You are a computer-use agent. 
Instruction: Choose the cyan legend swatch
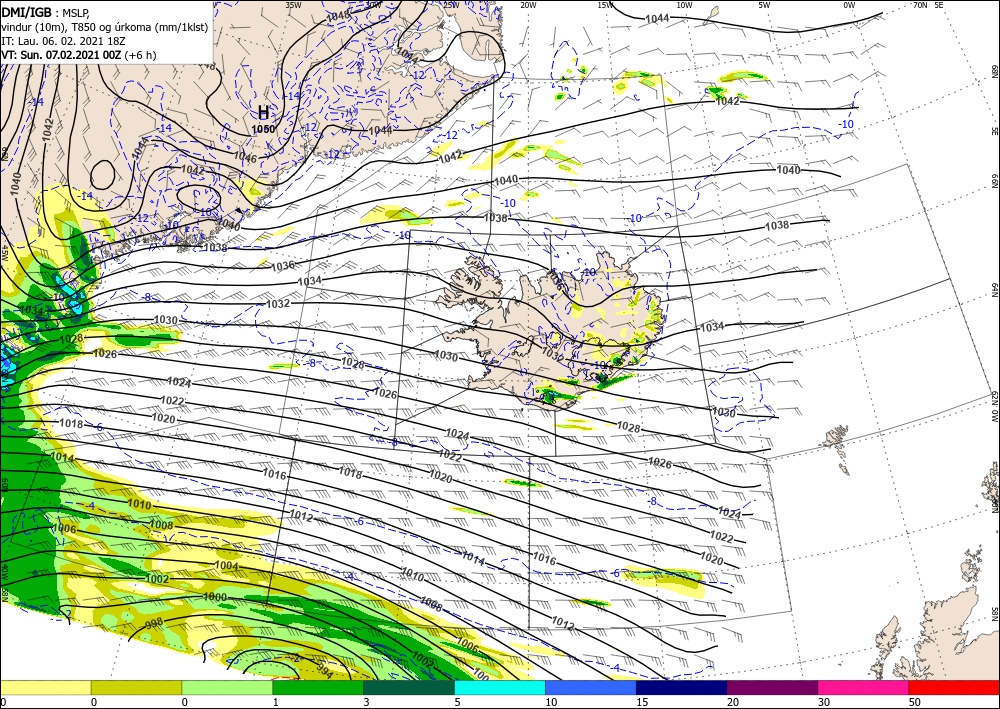[x=500, y=687]
